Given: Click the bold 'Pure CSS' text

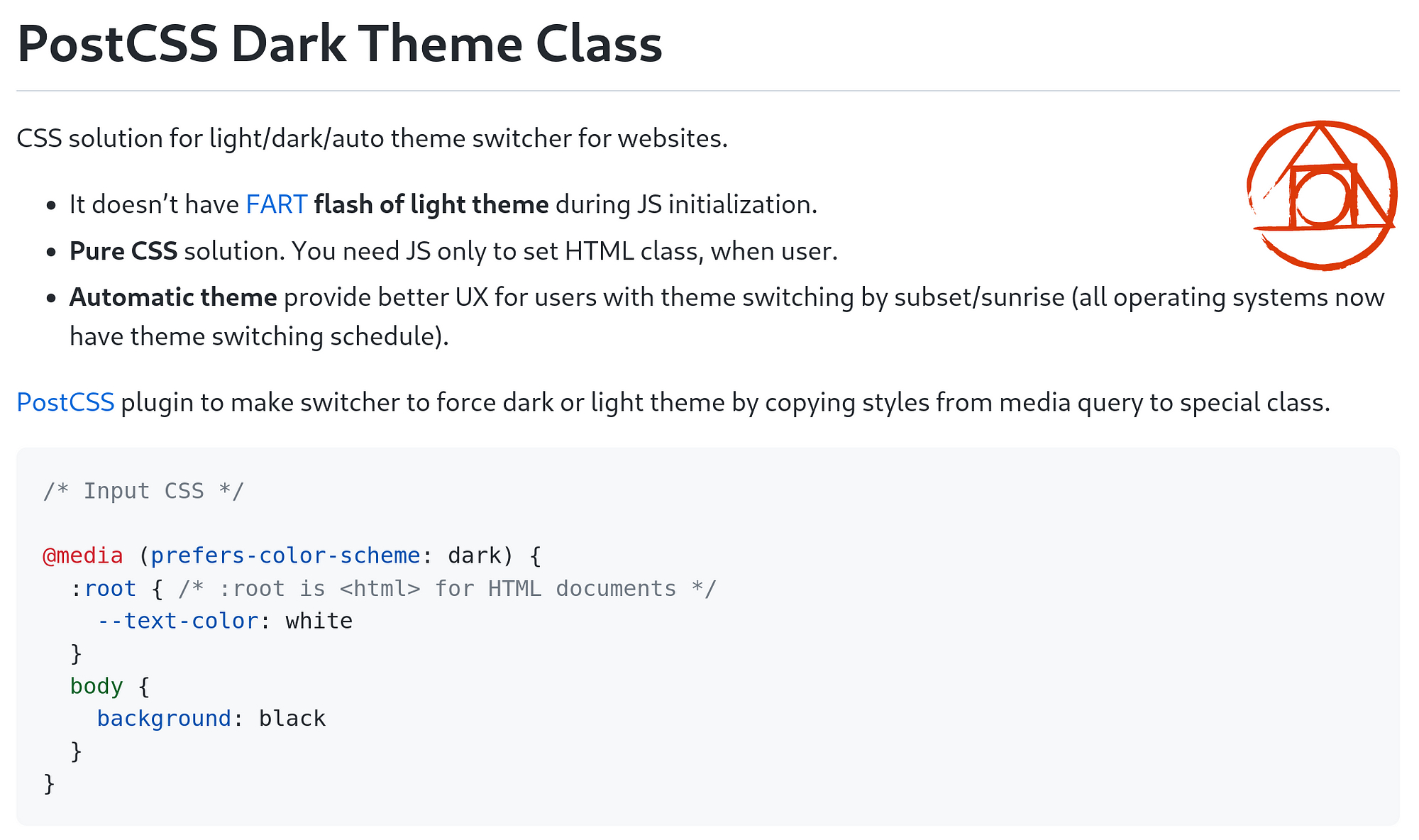Looking at the screenshot, I should coord(123,251).
